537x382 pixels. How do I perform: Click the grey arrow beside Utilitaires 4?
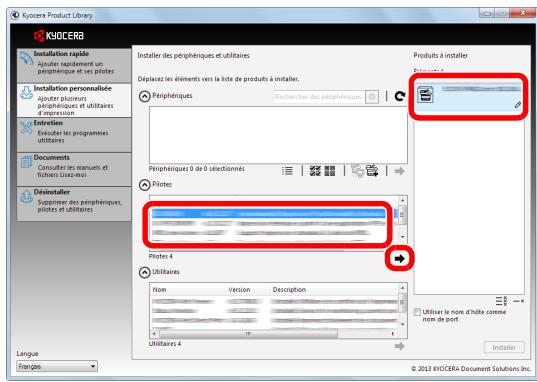point(399,346)
